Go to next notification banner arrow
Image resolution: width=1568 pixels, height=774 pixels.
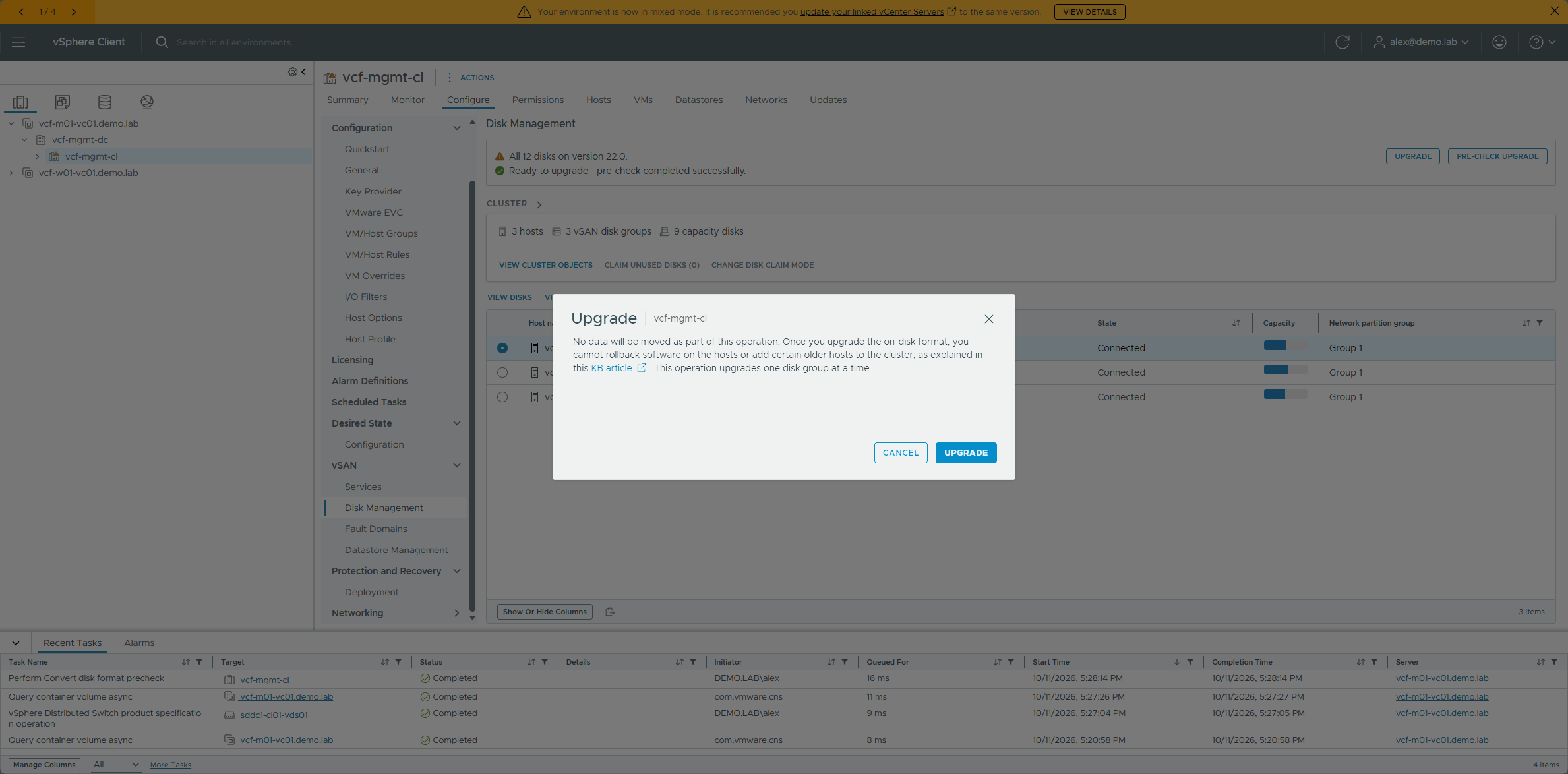click(73, 12)
